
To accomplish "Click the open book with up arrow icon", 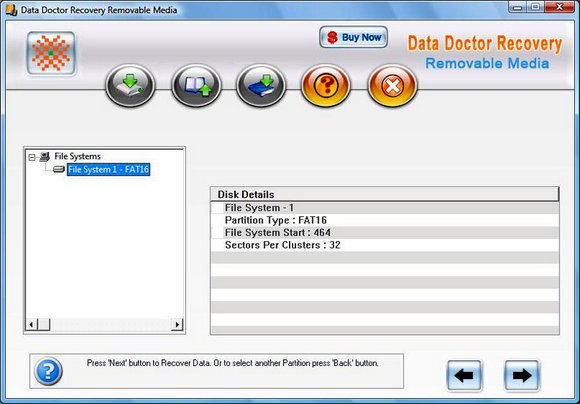I will 196,85.
